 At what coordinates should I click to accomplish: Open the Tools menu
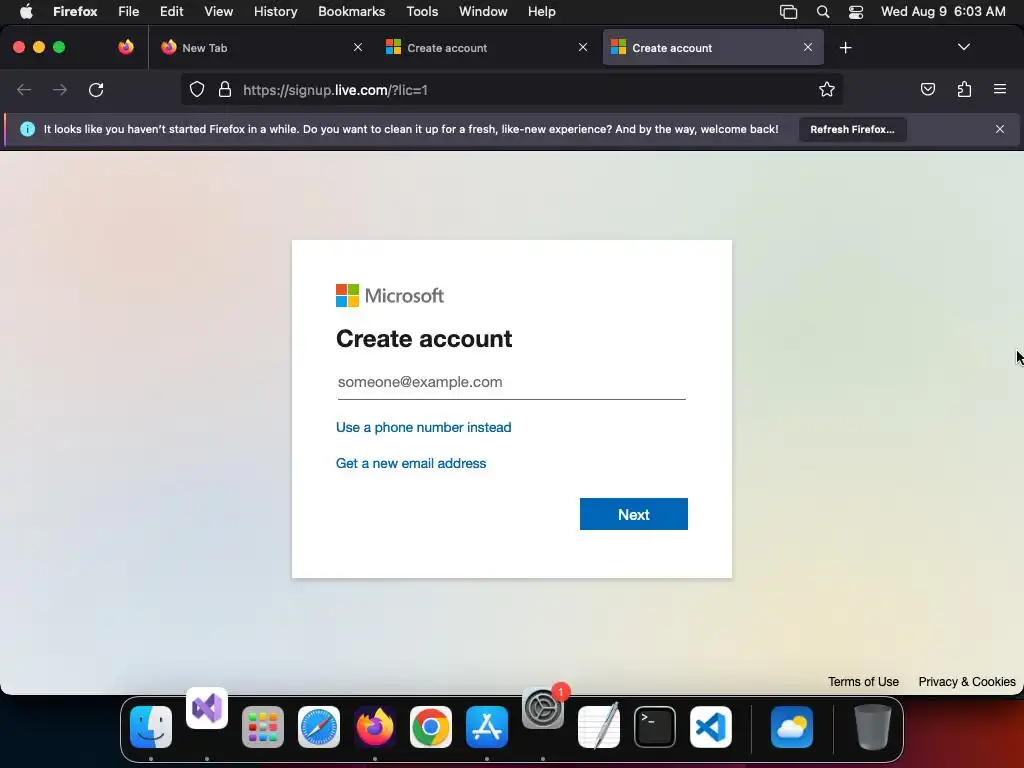click(x=422, y=11)
